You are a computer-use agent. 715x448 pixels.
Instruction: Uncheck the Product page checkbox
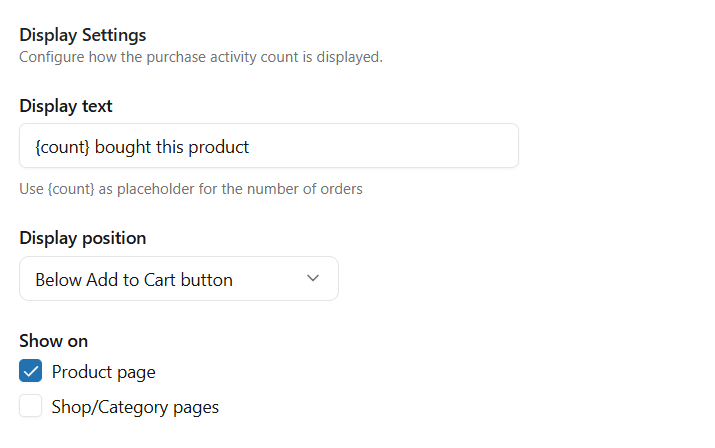pyautogui.click(x=31, y=372)
